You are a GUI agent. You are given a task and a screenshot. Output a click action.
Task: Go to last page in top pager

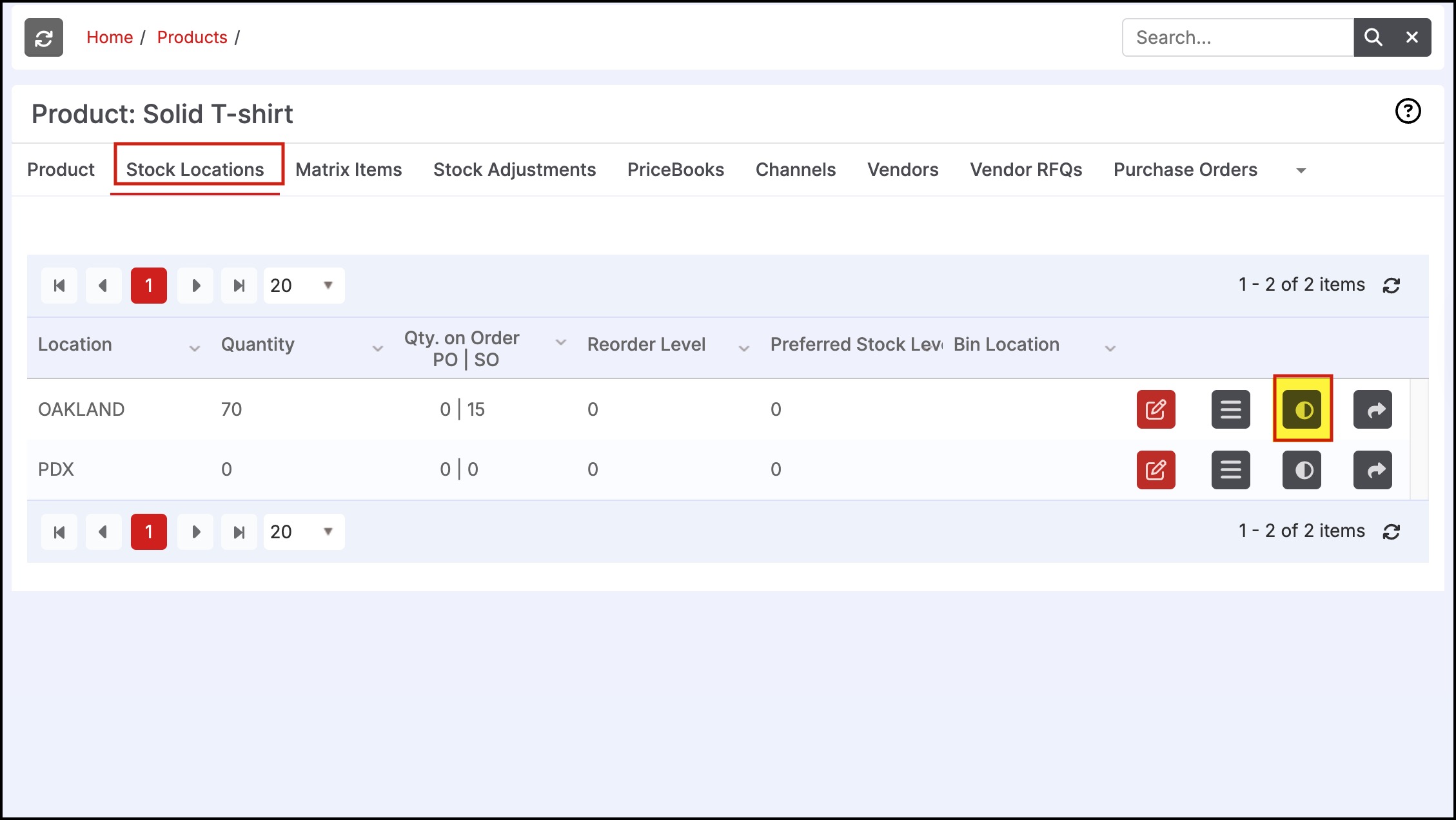click(239, 286)
